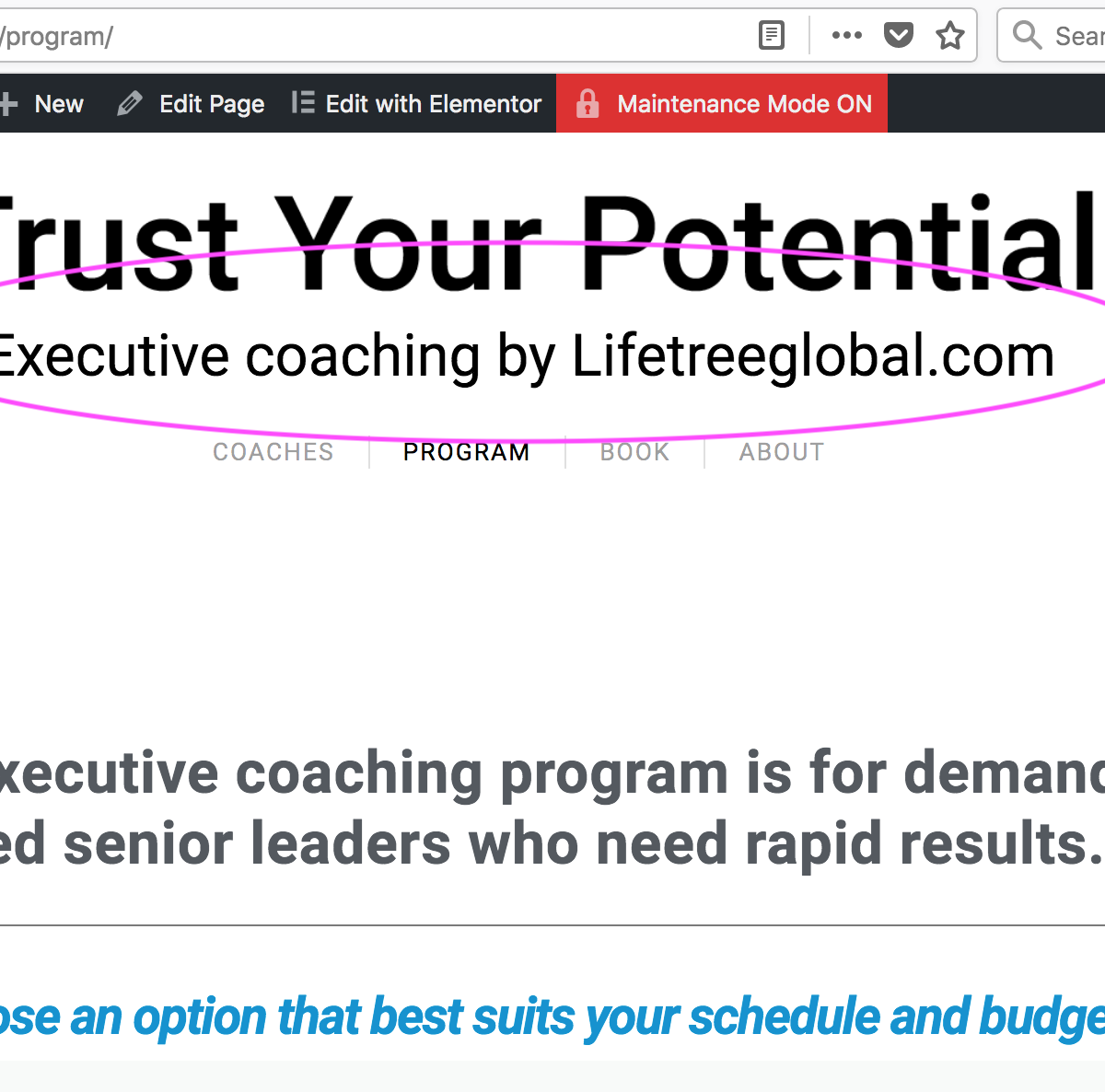Open page actions three-dot menu
This screenshot has height=1092, width=1105.
point(846,36)
